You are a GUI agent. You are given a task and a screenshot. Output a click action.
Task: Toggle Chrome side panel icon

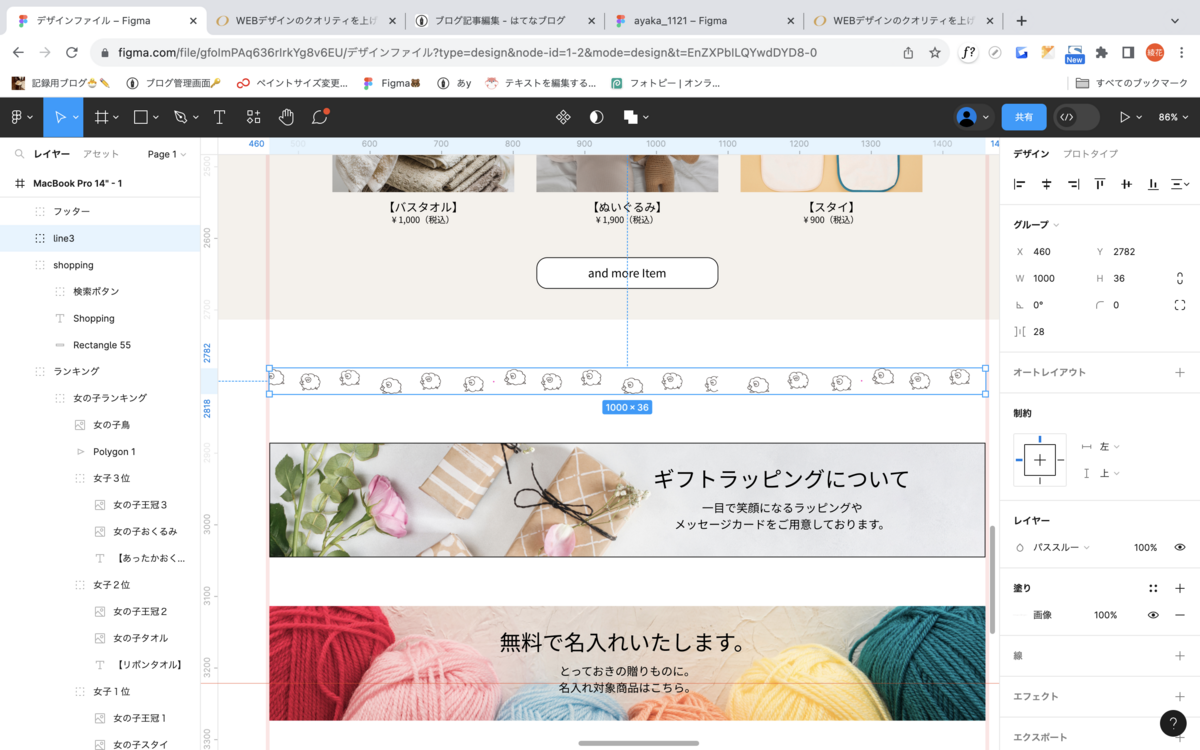click(x=1128, y=53)
